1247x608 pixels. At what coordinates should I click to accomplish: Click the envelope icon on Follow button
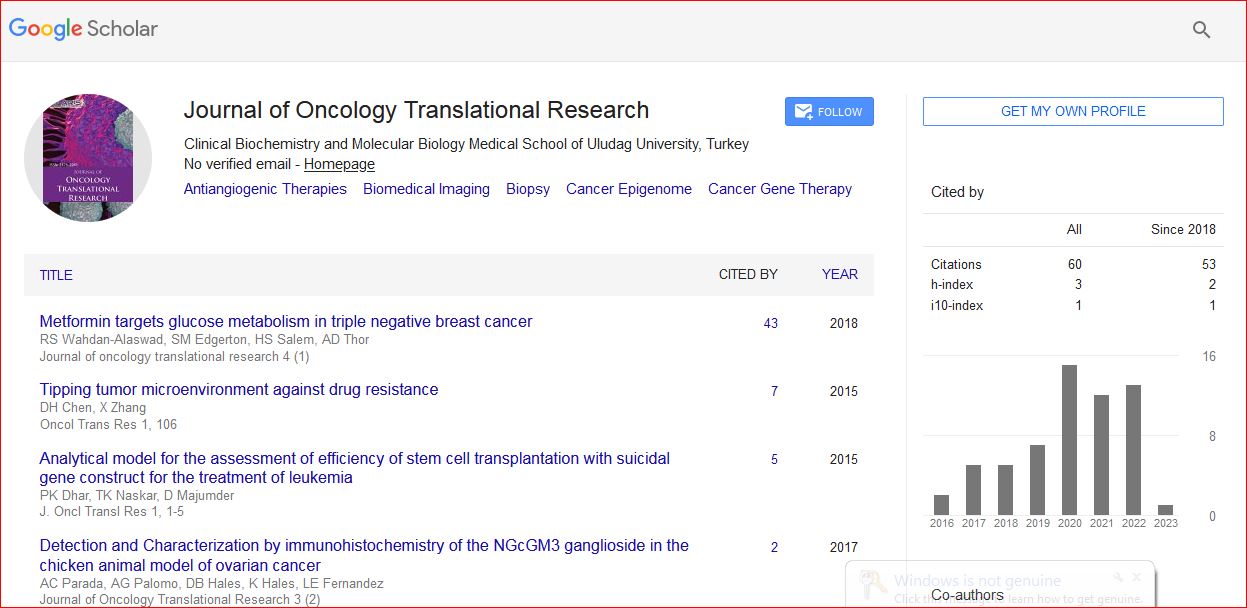pos(803,112)
